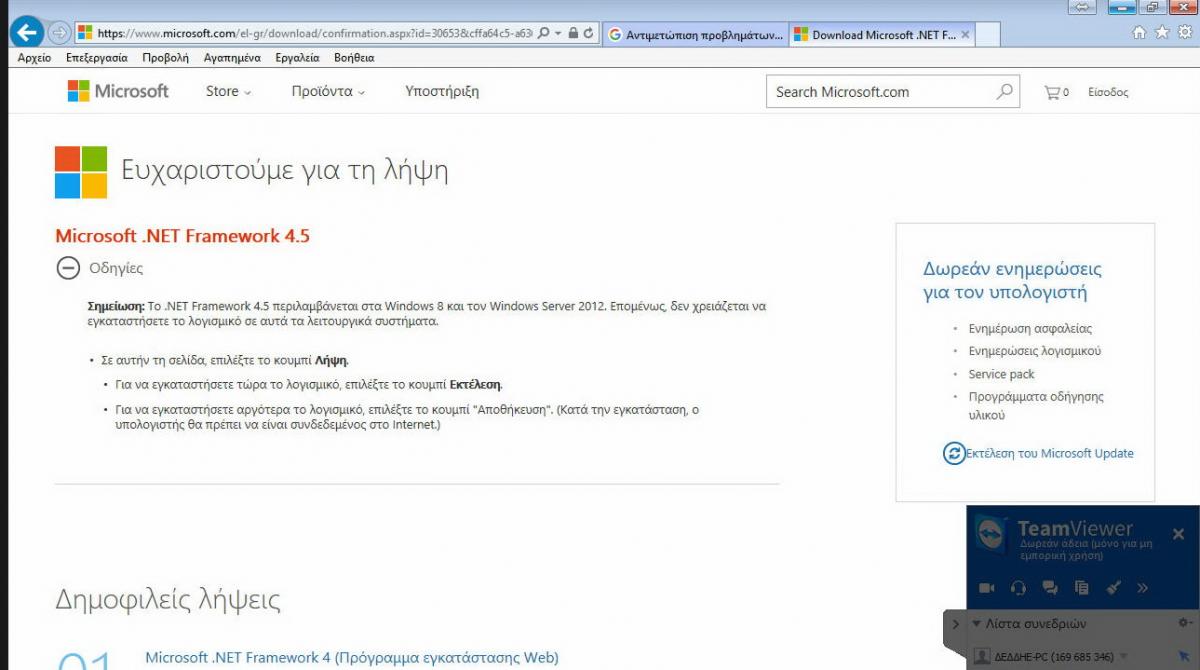Open the ΔΕΔΔΗΕ-PC participant dropdown arrow

click(1123, 657)
